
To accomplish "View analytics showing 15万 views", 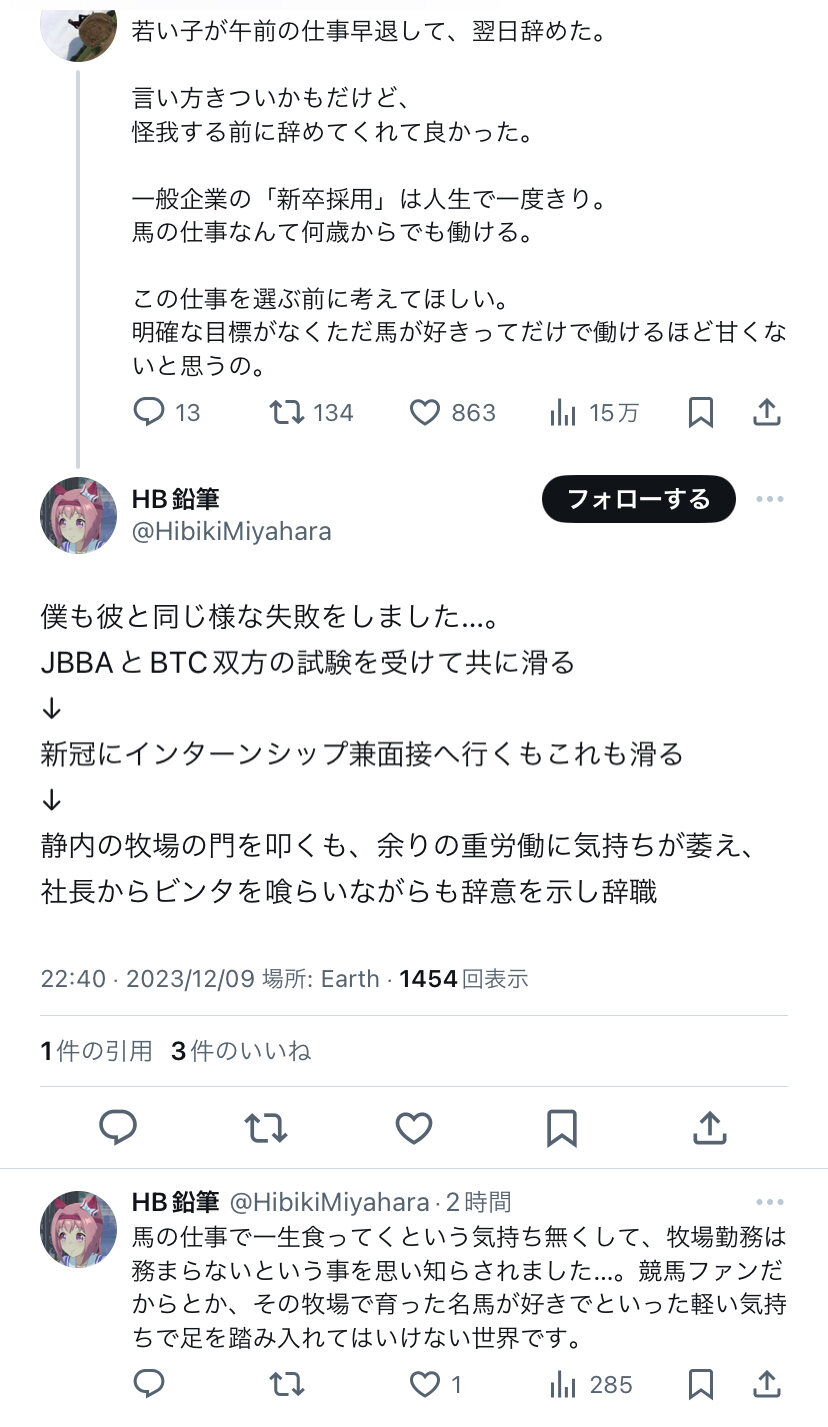I will click(564, 412).
